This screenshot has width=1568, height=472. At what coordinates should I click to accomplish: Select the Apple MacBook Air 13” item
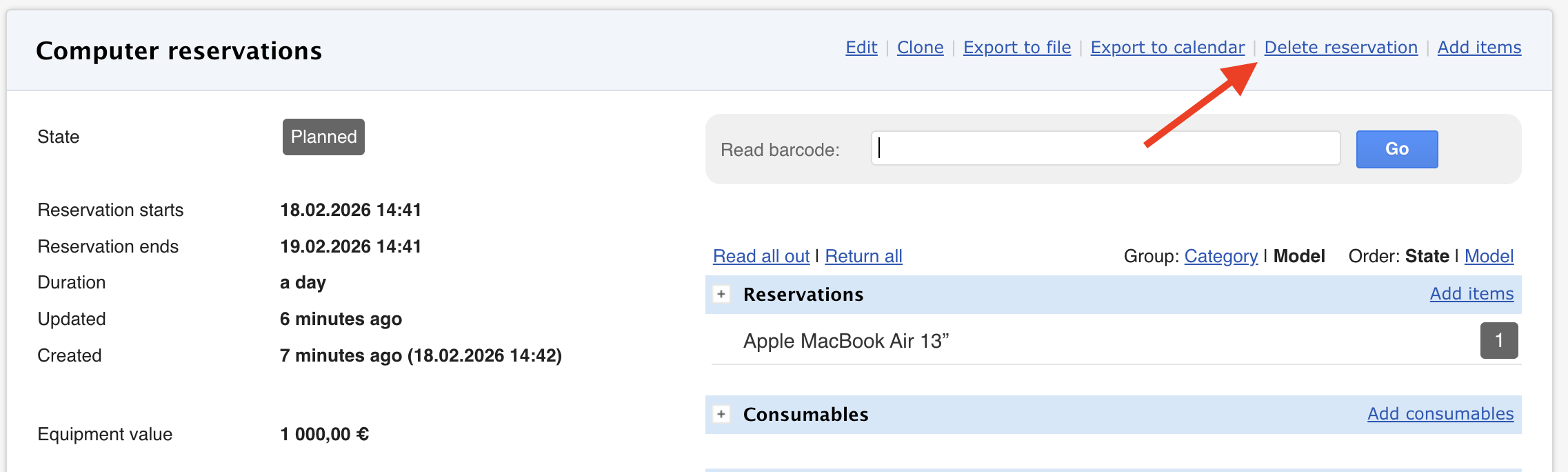click(x=846, y=341)
